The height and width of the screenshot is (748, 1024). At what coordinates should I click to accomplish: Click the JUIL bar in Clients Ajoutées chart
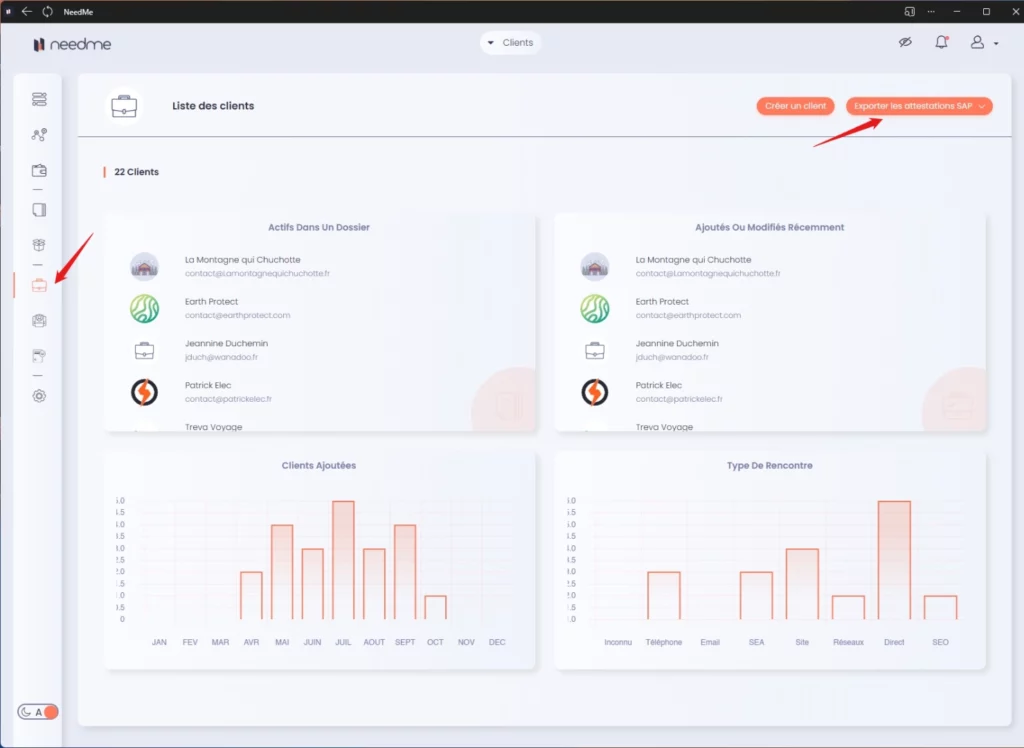(343, 560)
